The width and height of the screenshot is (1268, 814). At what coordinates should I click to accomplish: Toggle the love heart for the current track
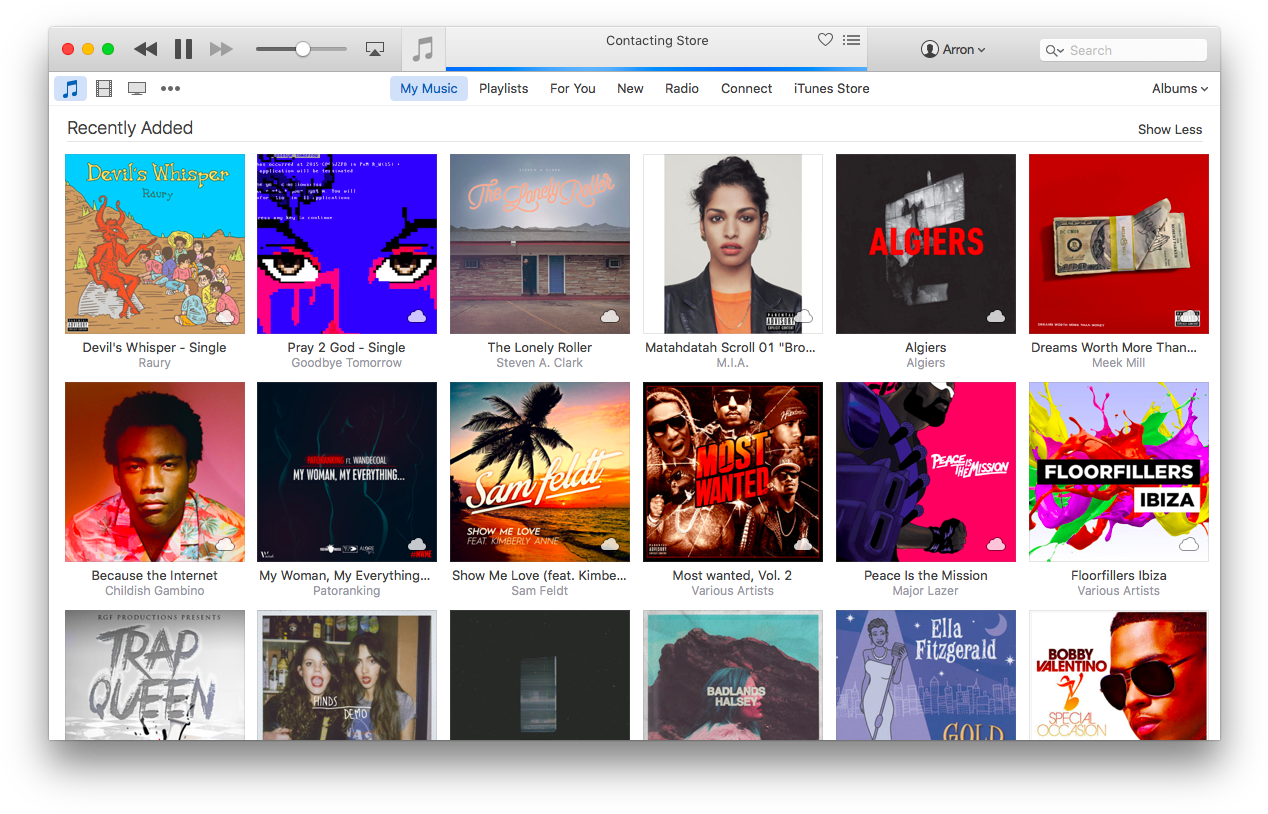(x=825, y=40)
